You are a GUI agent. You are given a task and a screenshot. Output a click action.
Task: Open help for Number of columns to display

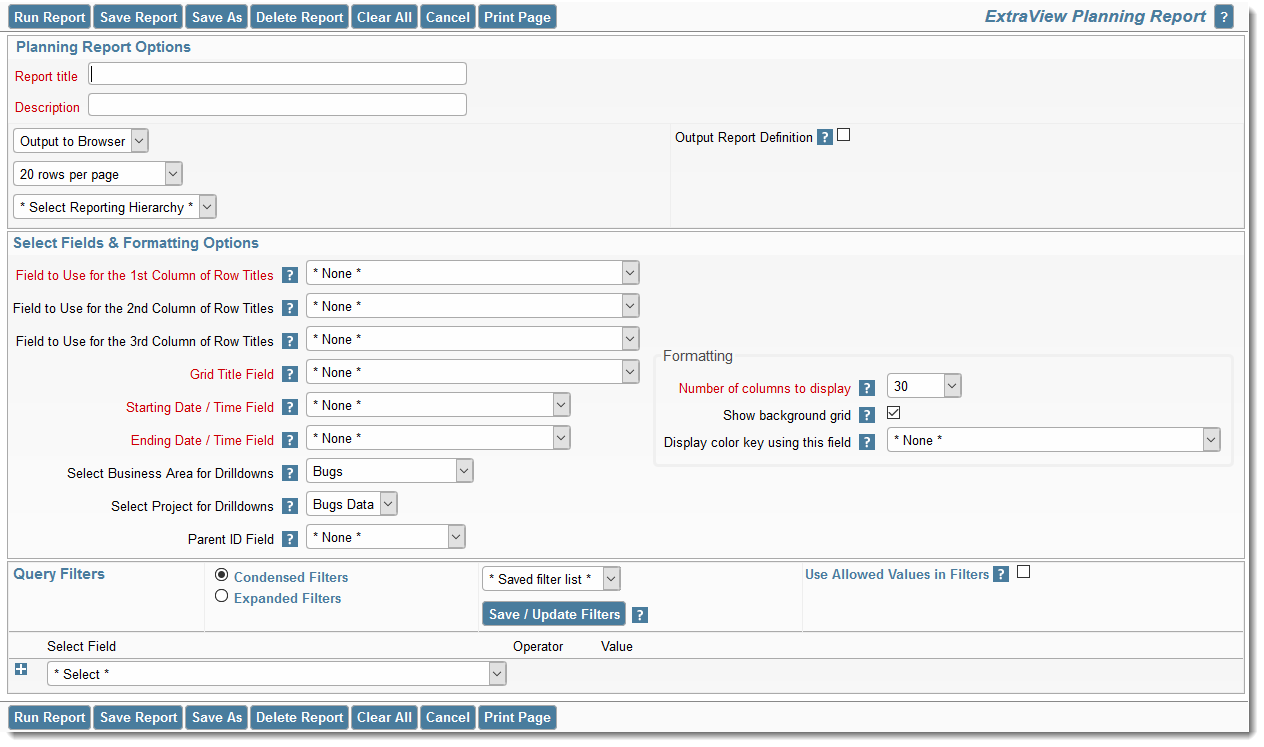867,388
